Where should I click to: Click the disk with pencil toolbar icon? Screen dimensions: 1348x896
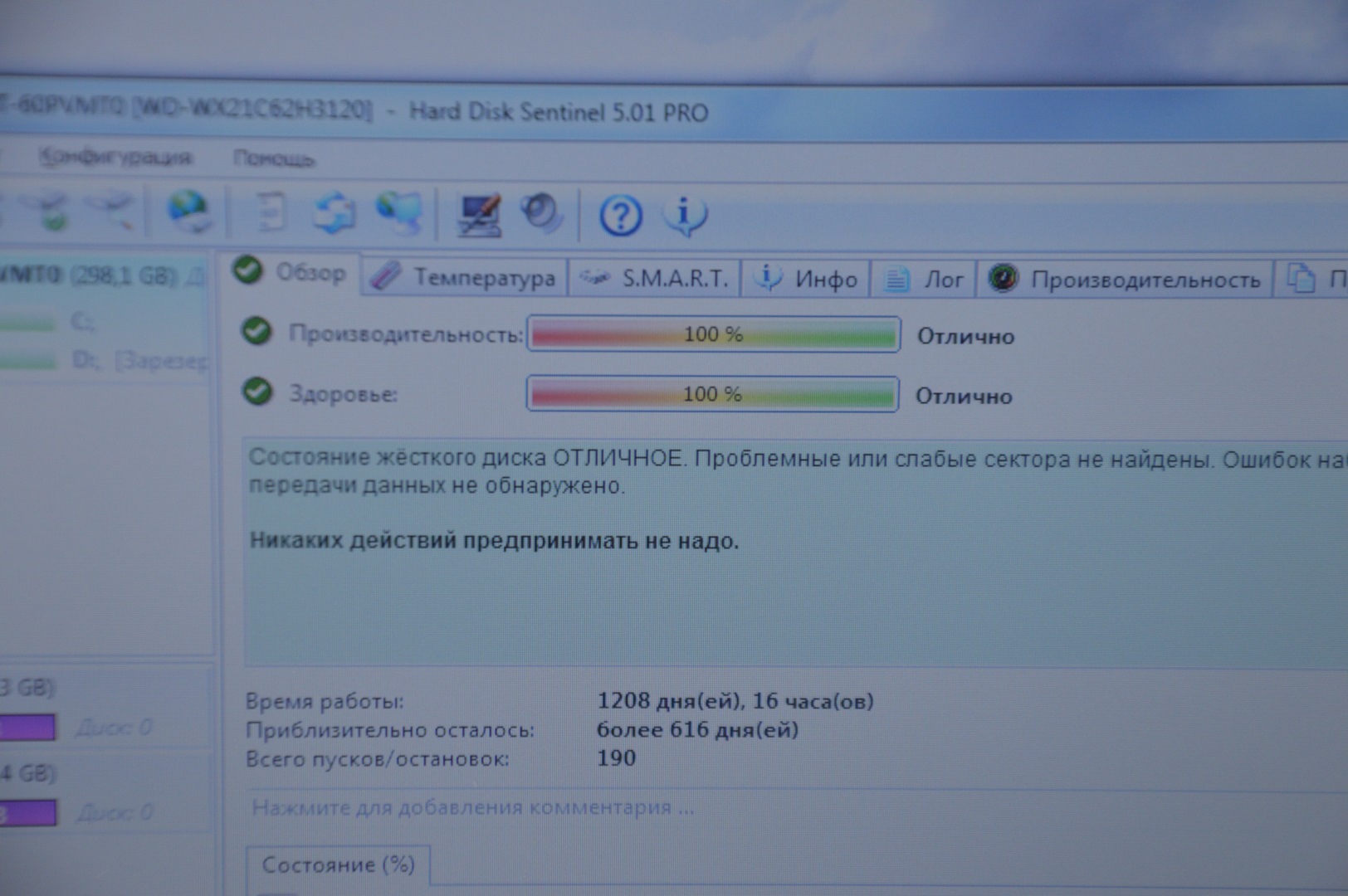(113, 211)
